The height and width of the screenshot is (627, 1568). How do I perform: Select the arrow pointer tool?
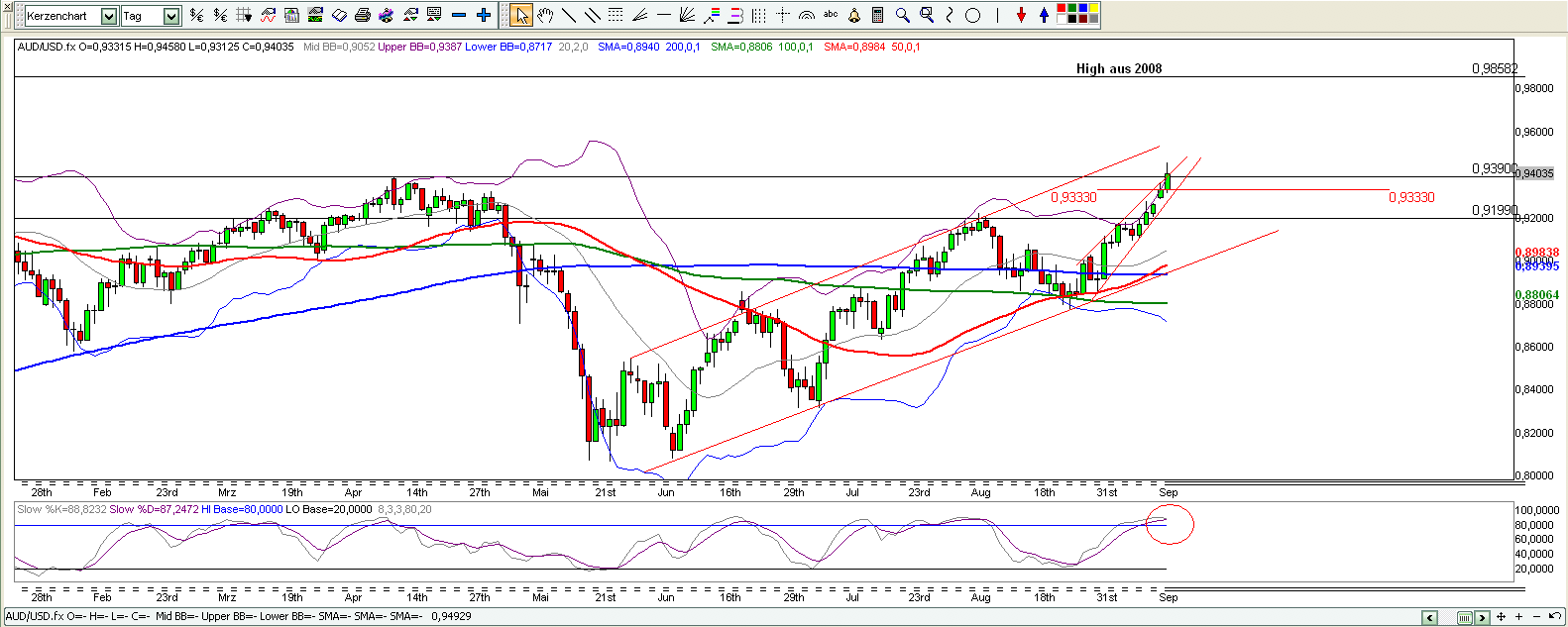coord(521,16)
